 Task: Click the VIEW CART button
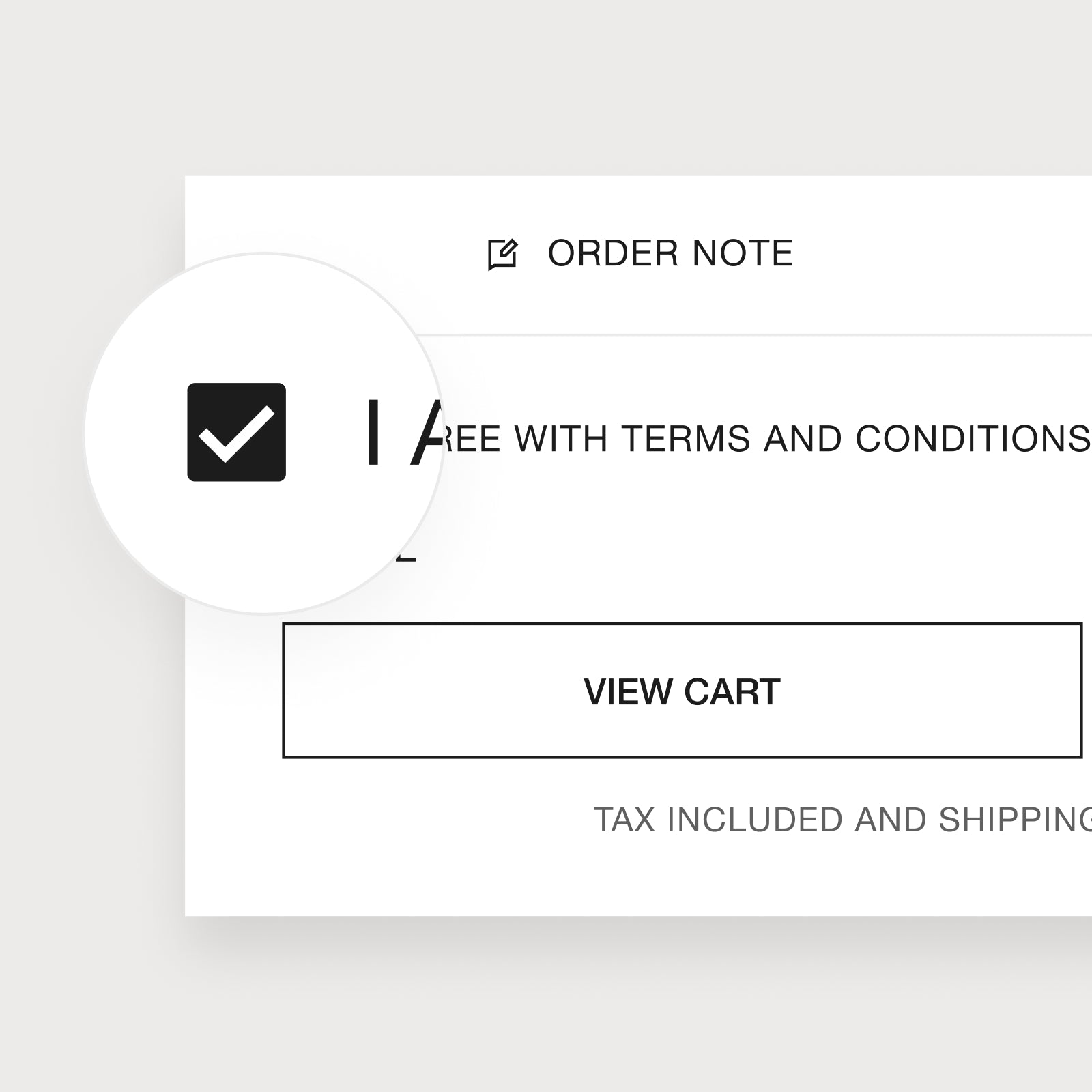click(x=682, y=690)
